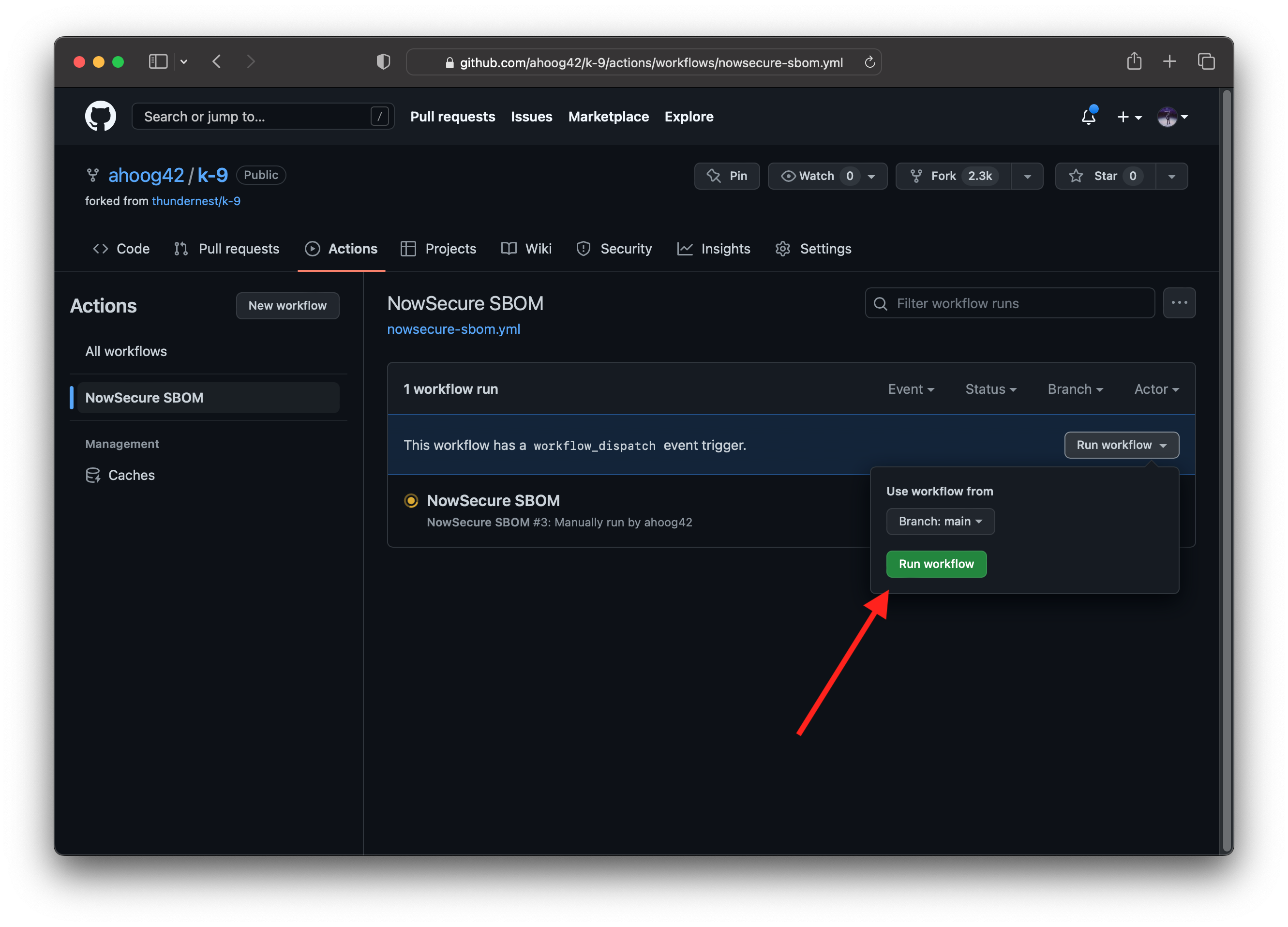1288x927 pixels.
Task: Click Safari's forward arrow
Action: click(251, 61)
